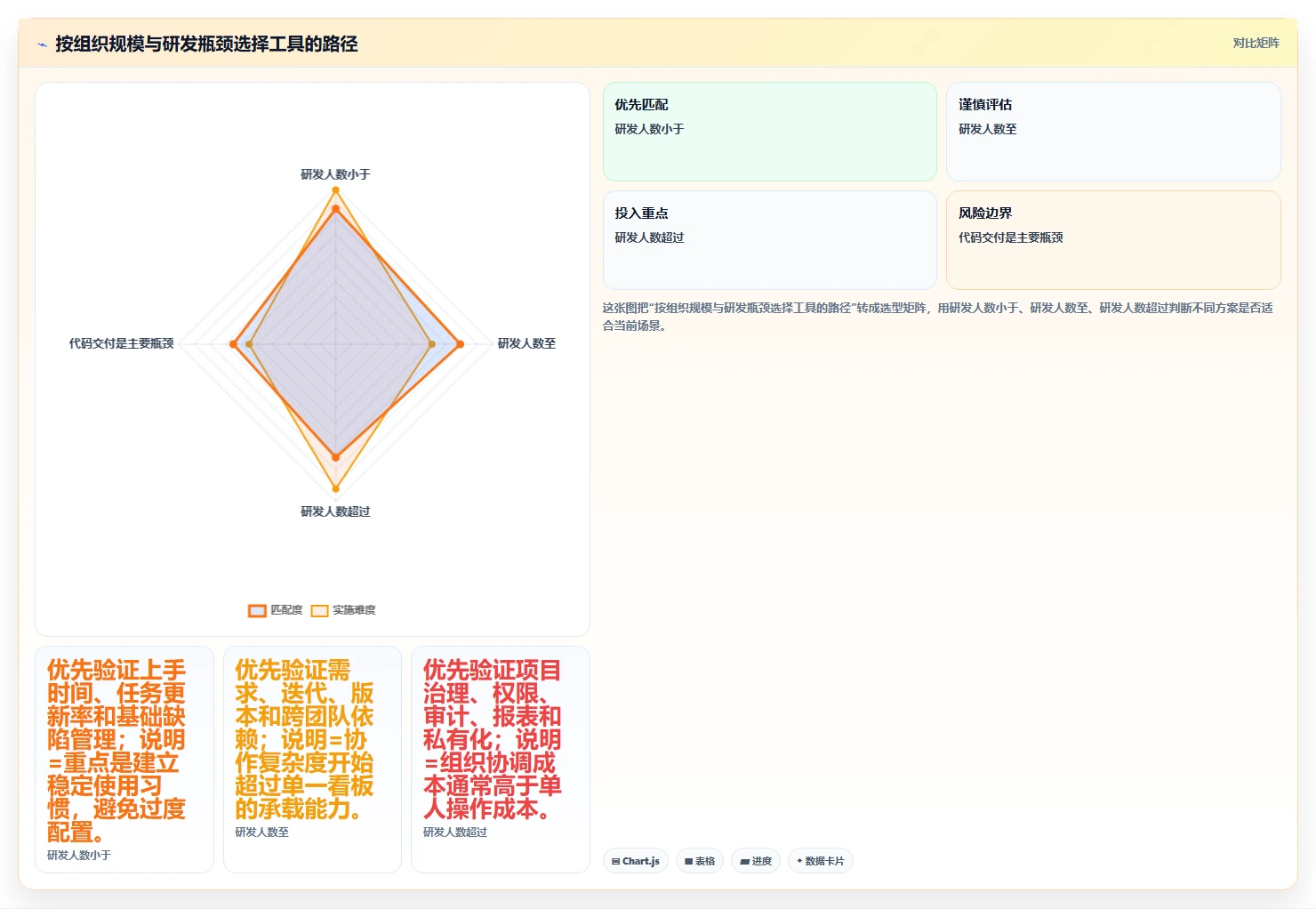Viewport: 1316px width, 909px height.
Task: Select the yellow card about 需求、迭代、版本
Action: coord(312,760)
